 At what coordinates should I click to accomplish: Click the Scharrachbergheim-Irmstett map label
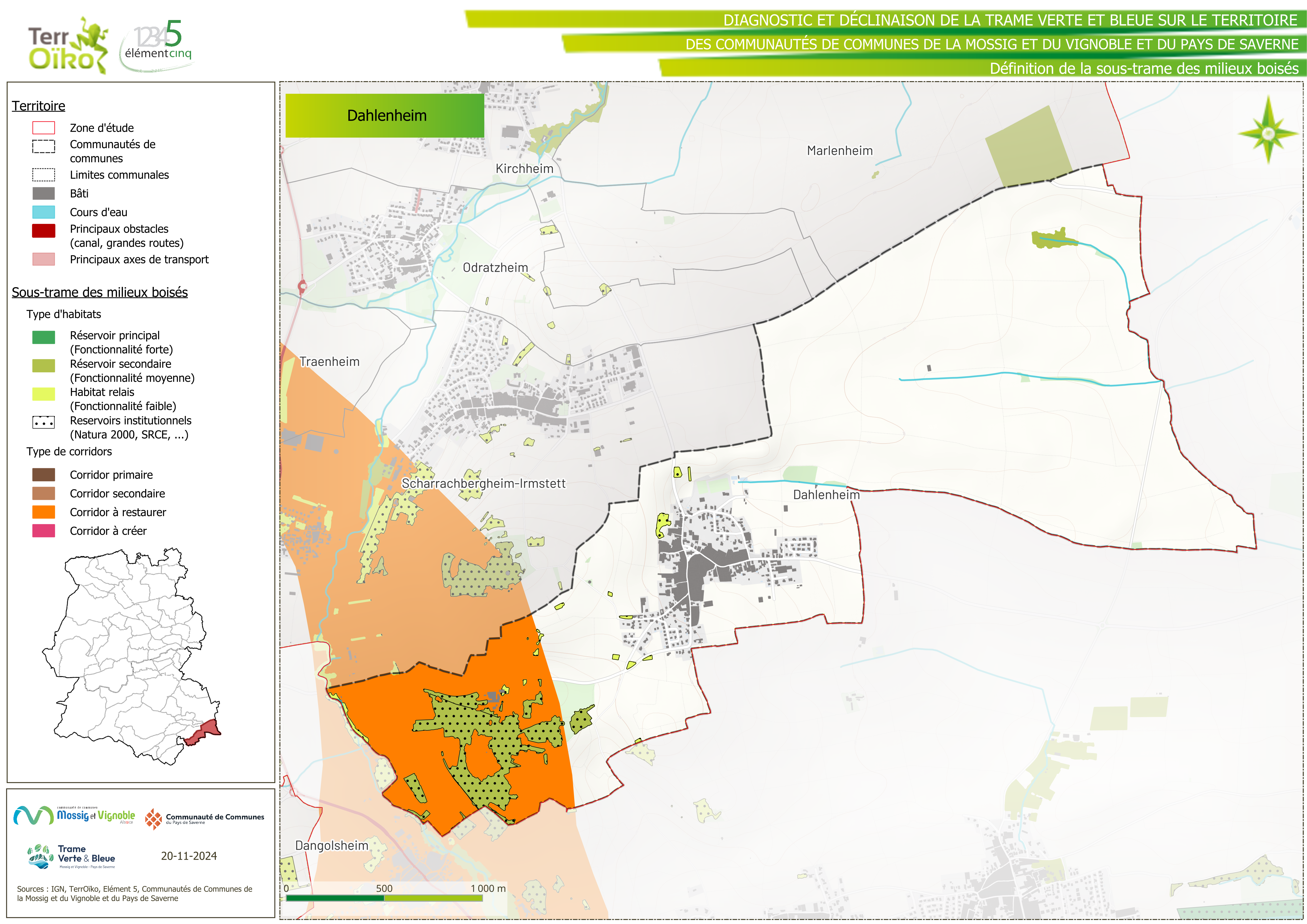483,483
